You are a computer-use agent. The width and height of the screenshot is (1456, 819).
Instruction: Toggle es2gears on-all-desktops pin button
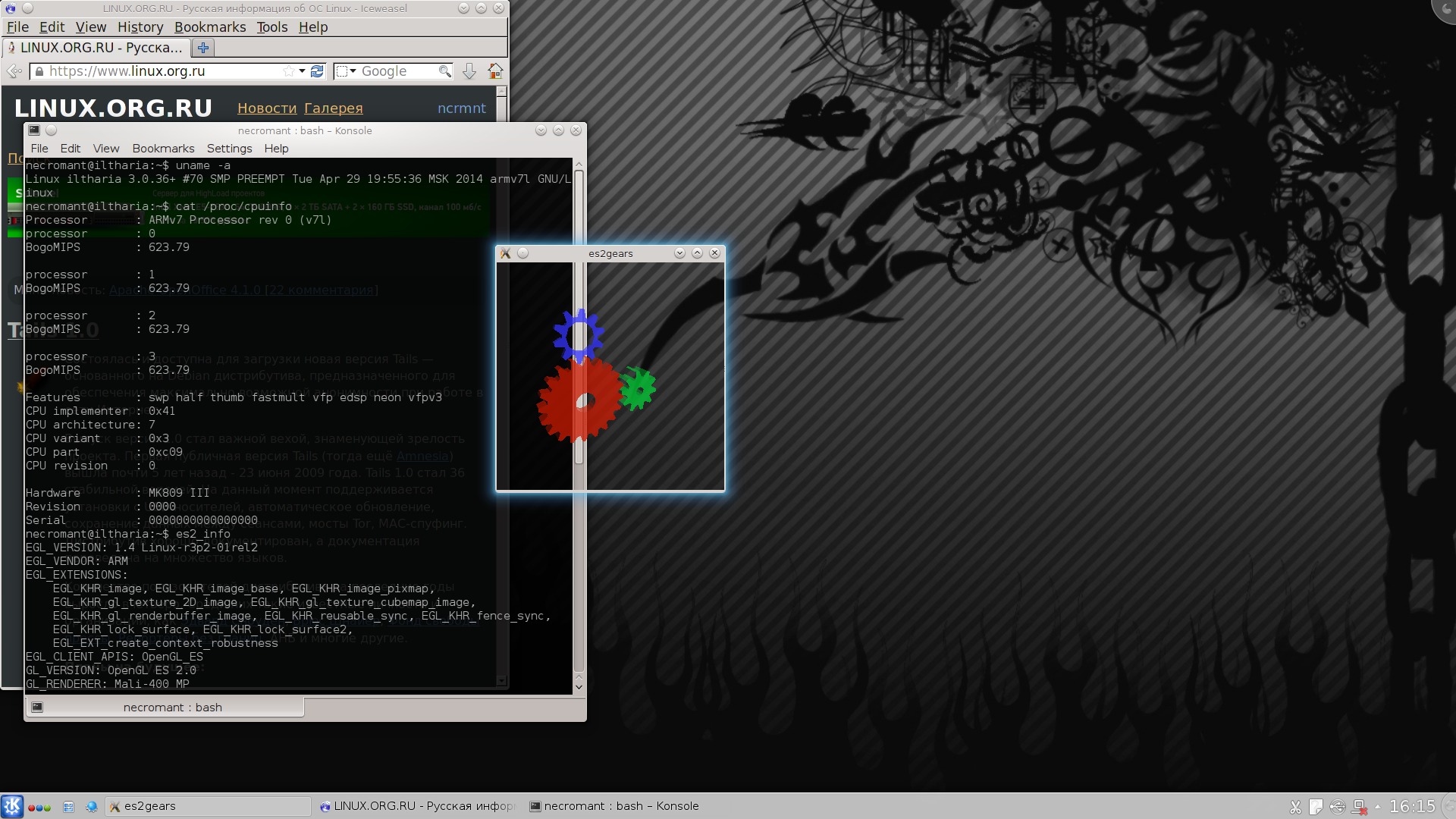point(522,253)
